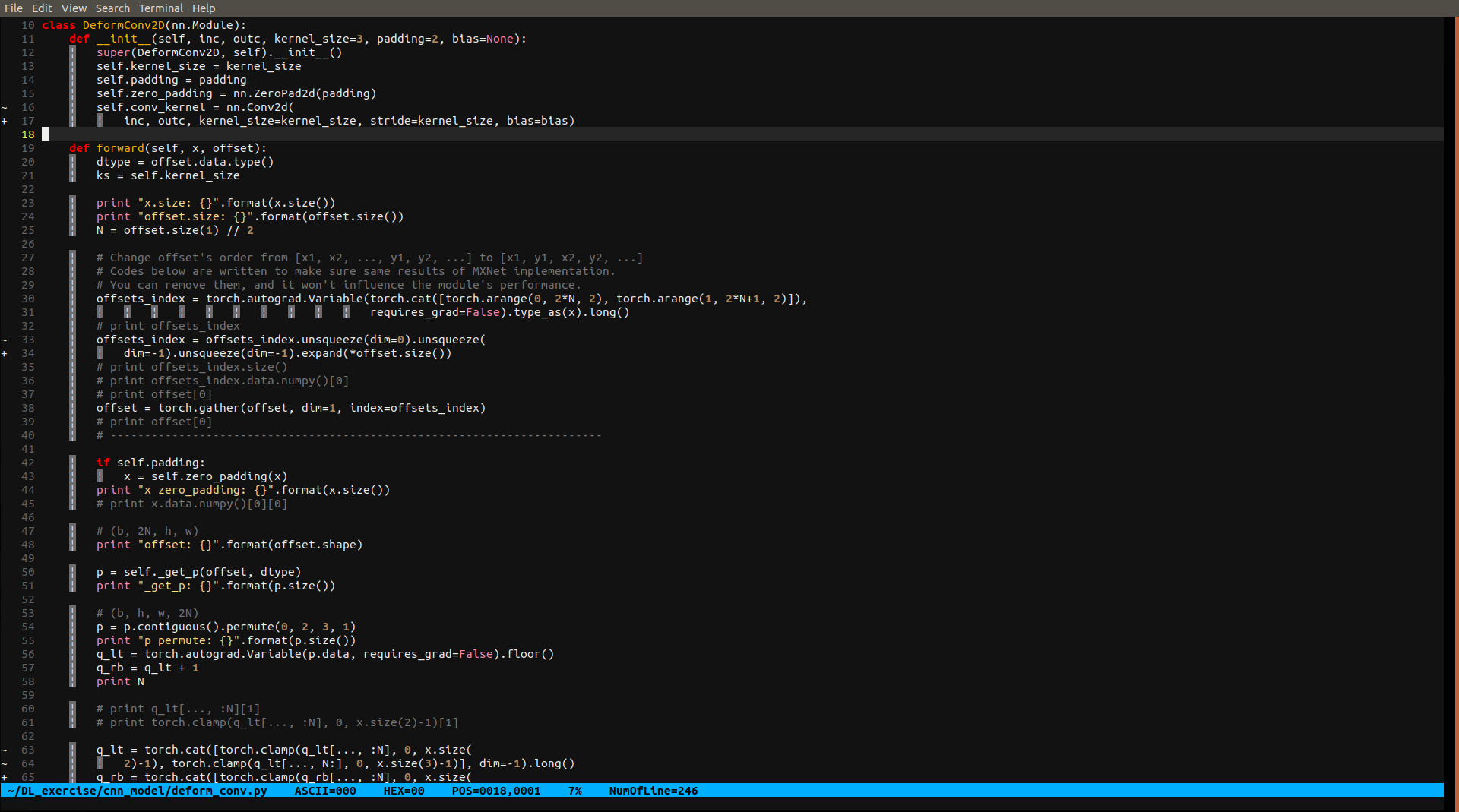The height and width of the screenshot is (812, 1459).
Task: Open the Search menu
Action: 112,8
